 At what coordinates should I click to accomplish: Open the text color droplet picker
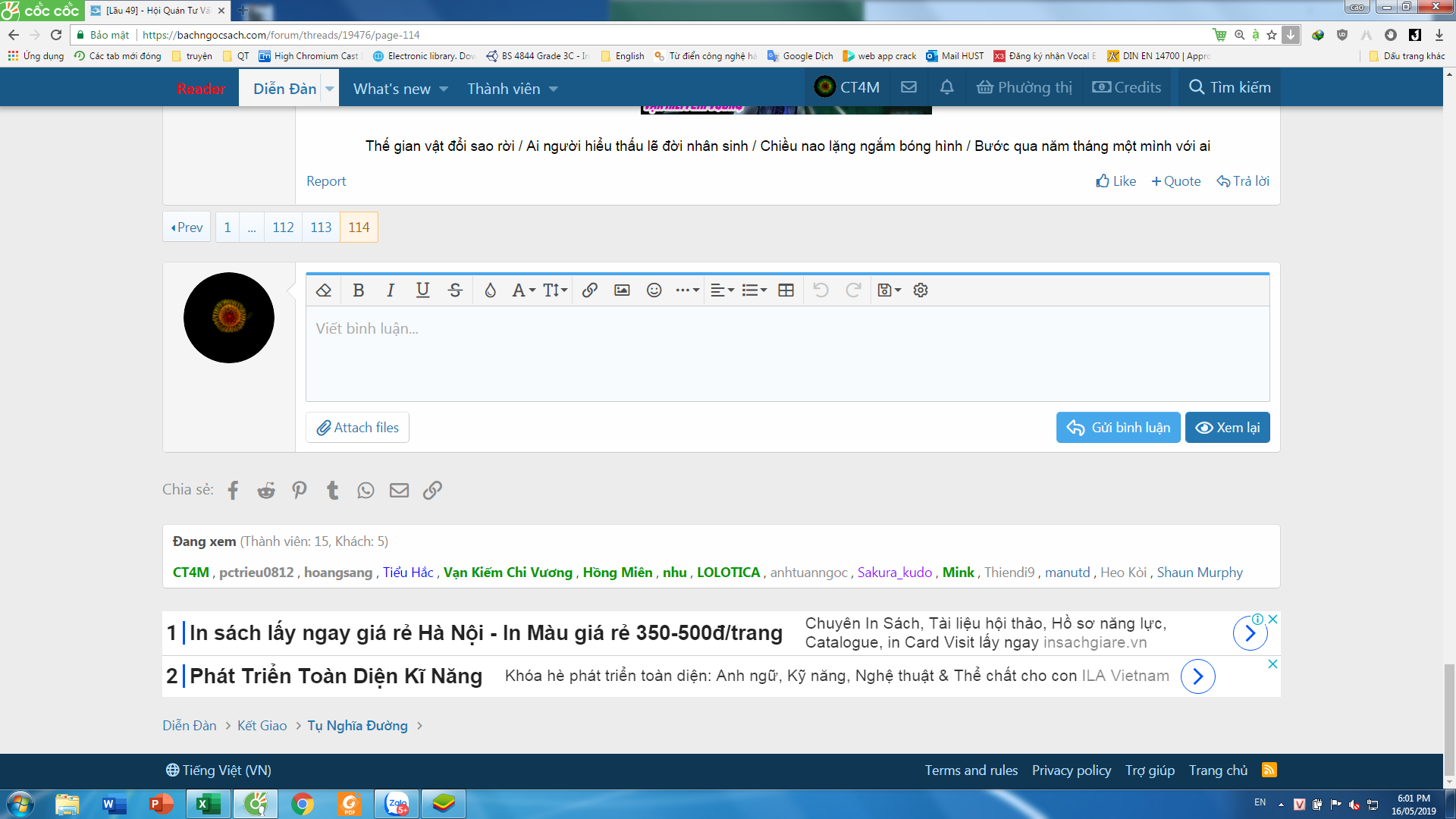click(x=490, y=290)
